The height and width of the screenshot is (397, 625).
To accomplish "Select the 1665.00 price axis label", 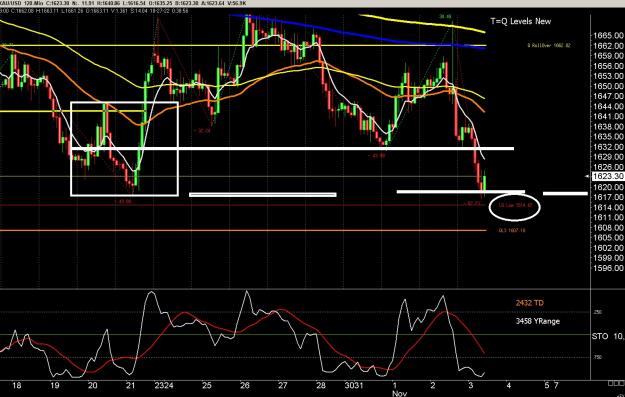I will click(x=608, y=35).
